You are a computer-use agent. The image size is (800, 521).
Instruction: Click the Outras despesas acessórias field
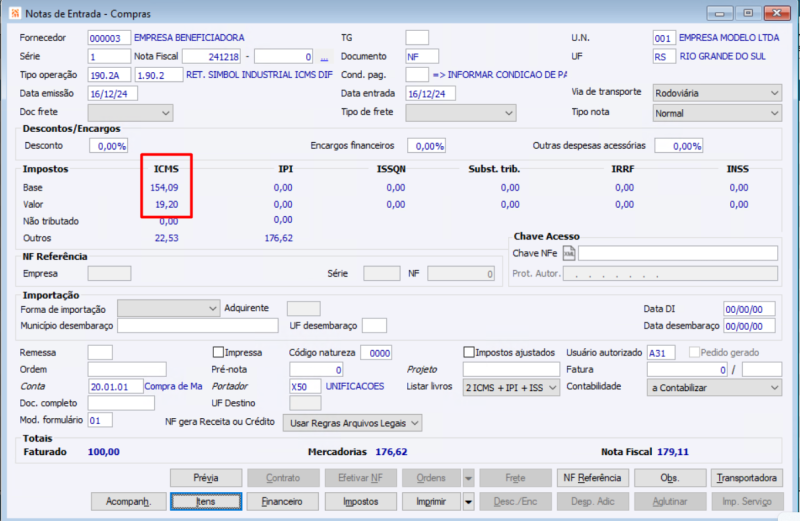679,146
